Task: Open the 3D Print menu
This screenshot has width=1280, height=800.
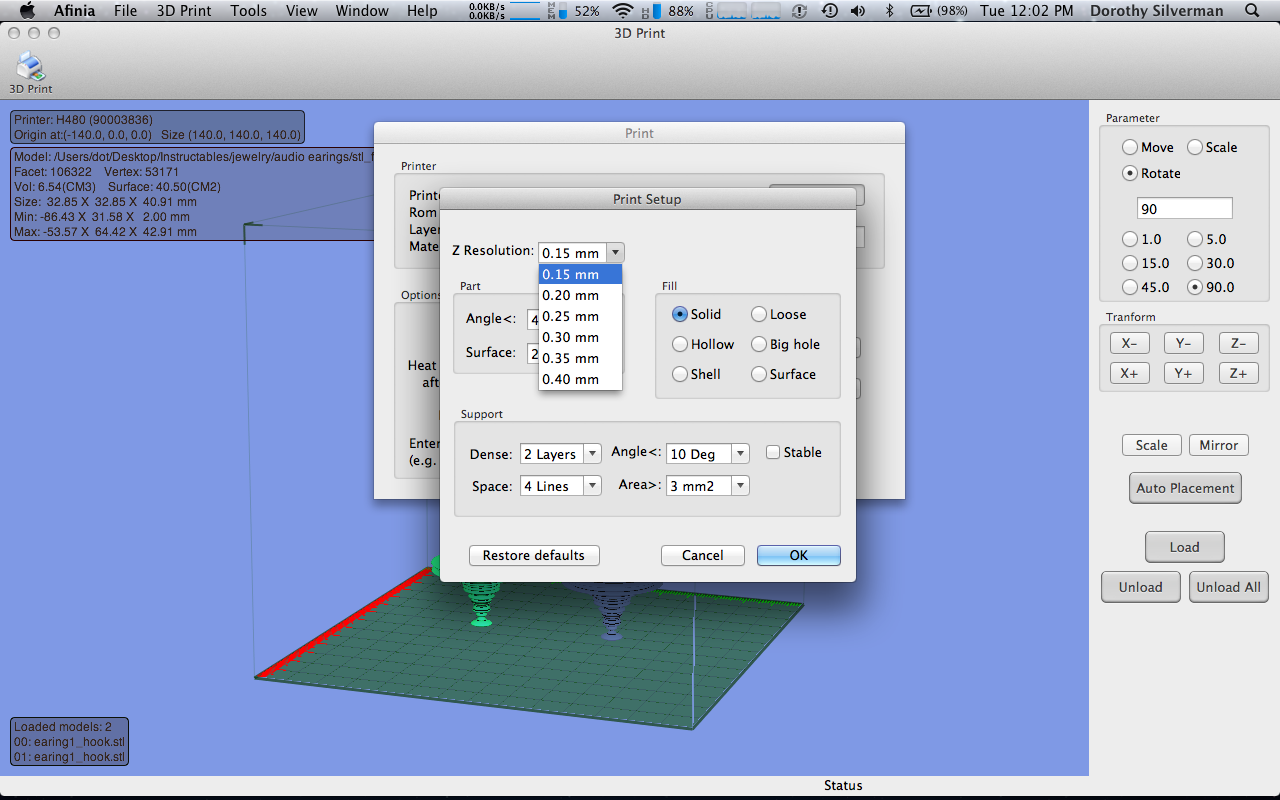Action: 184,11
